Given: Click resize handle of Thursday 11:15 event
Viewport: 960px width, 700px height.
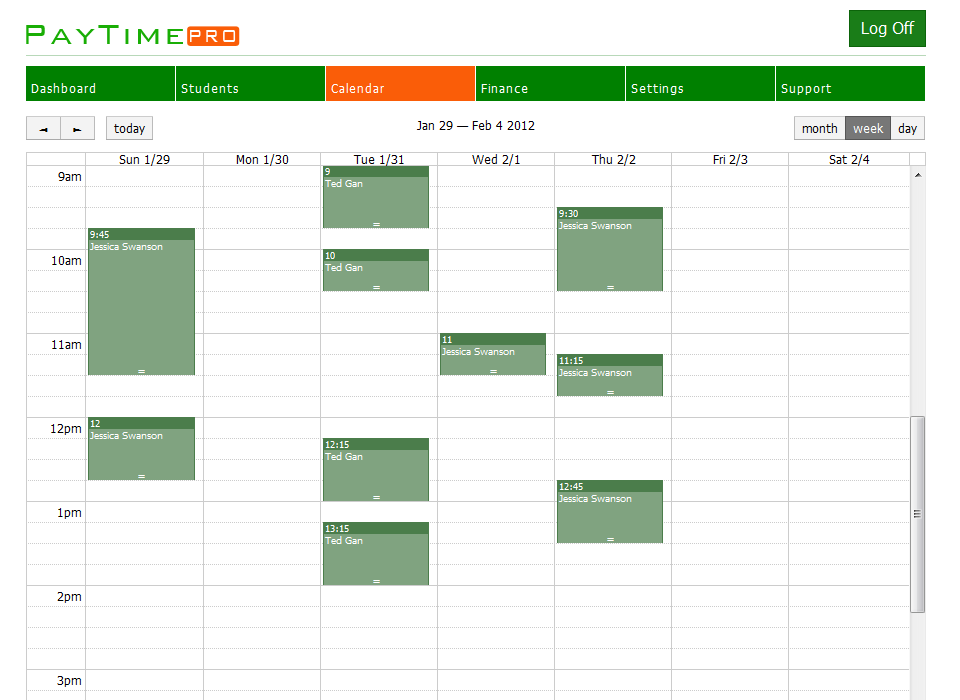Looking at the screenshot, I should (610, 392).
